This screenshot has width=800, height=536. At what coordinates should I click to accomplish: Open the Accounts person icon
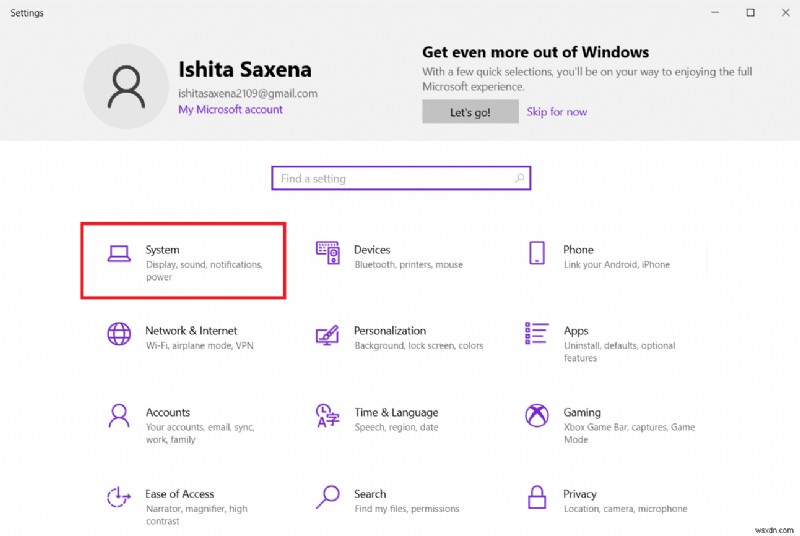point(119,415)
